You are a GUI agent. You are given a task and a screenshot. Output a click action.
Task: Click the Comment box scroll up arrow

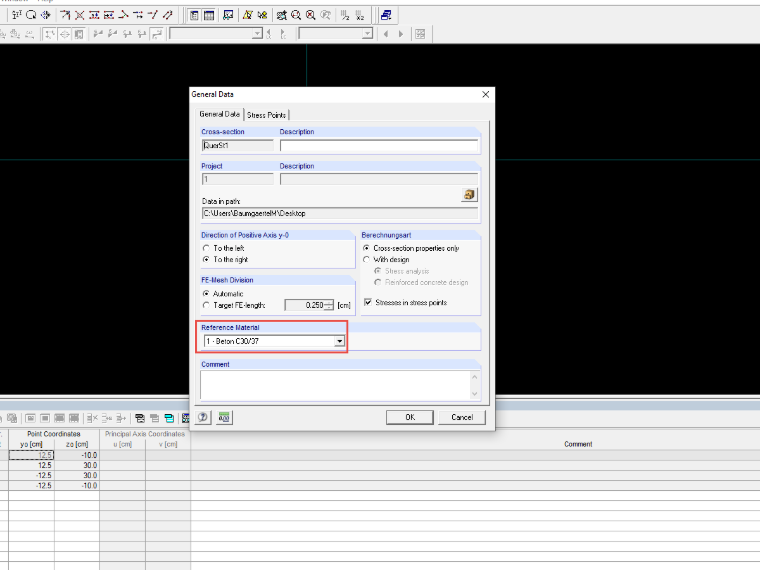pos(475,377)
